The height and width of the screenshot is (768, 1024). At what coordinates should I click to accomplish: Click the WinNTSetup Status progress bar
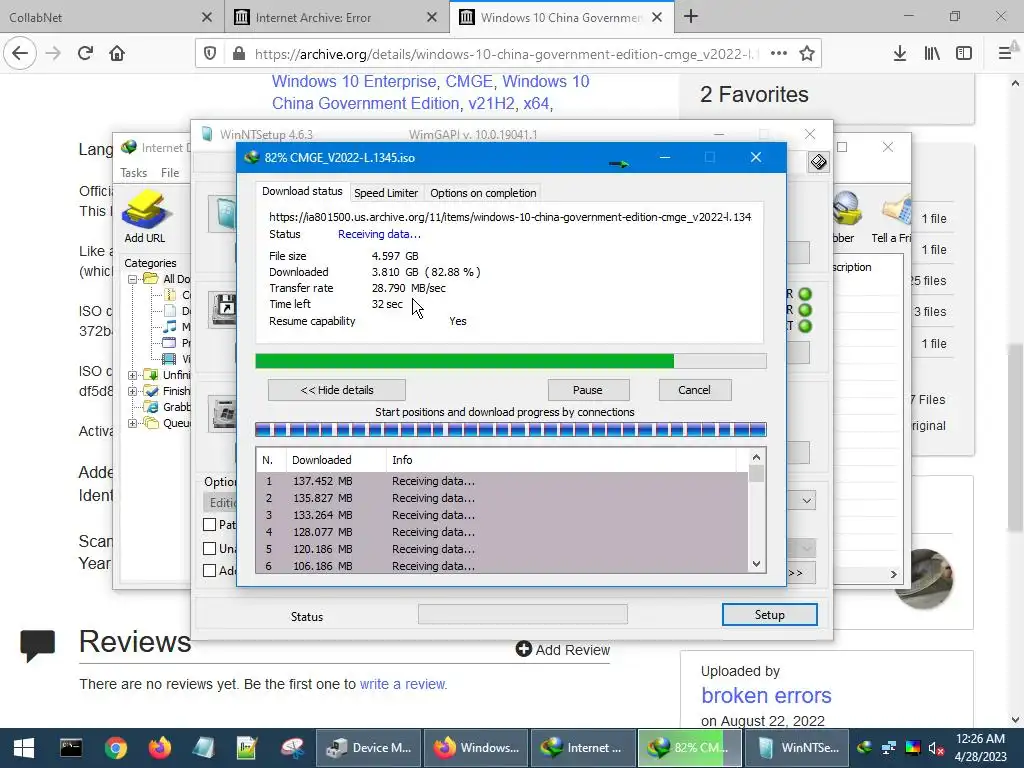point(522,614)
